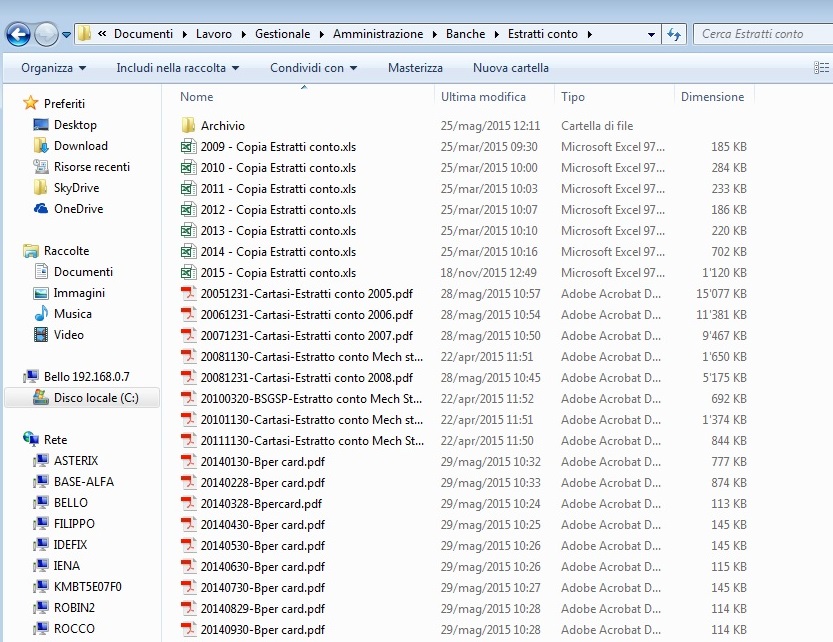833x642 pixels.
Task: Expand the Condividi con dropdown
Action: [314, 68]
